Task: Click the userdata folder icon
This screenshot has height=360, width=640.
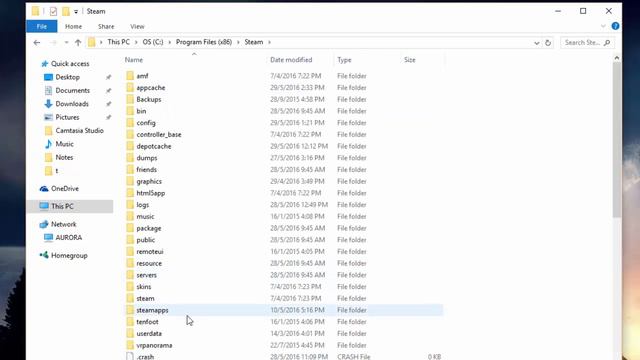Action: (130, 333)
